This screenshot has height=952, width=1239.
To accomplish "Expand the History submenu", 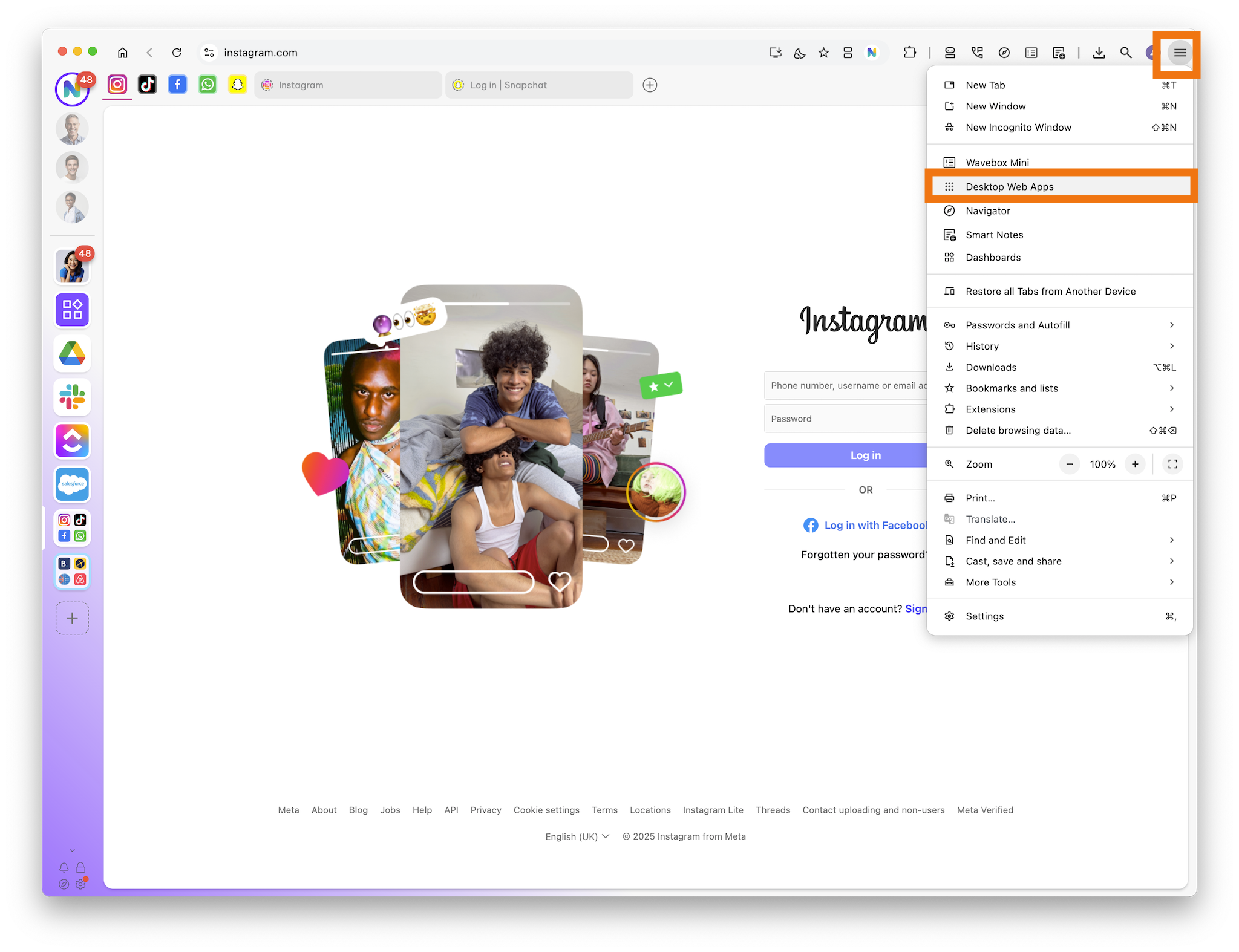I will coord(1060,347).
